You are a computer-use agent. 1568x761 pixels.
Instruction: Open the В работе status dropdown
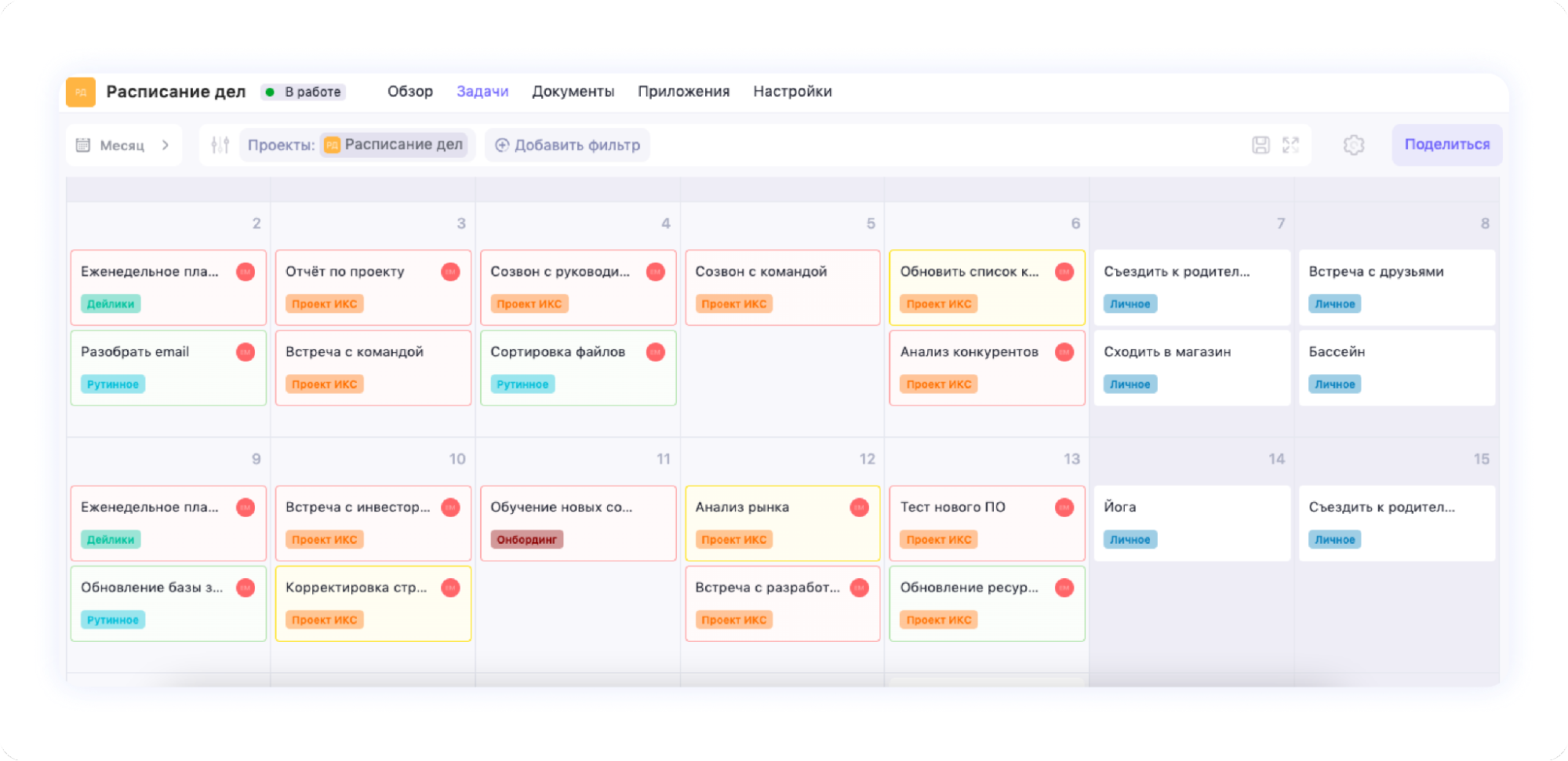(304, 92)
